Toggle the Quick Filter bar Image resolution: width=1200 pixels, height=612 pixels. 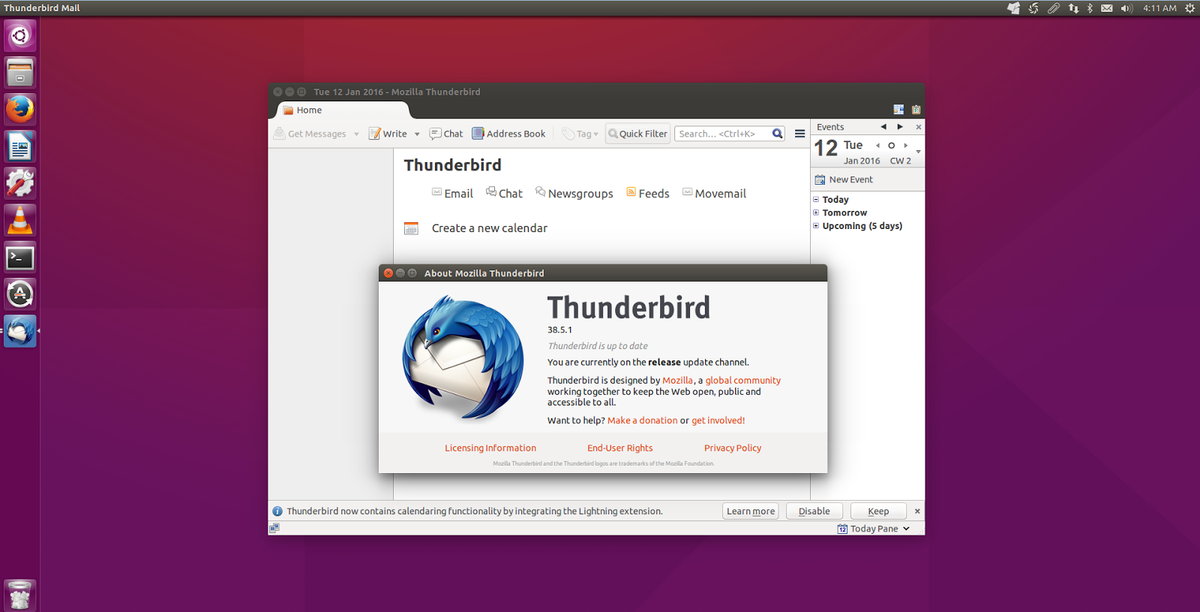[637, 134]
